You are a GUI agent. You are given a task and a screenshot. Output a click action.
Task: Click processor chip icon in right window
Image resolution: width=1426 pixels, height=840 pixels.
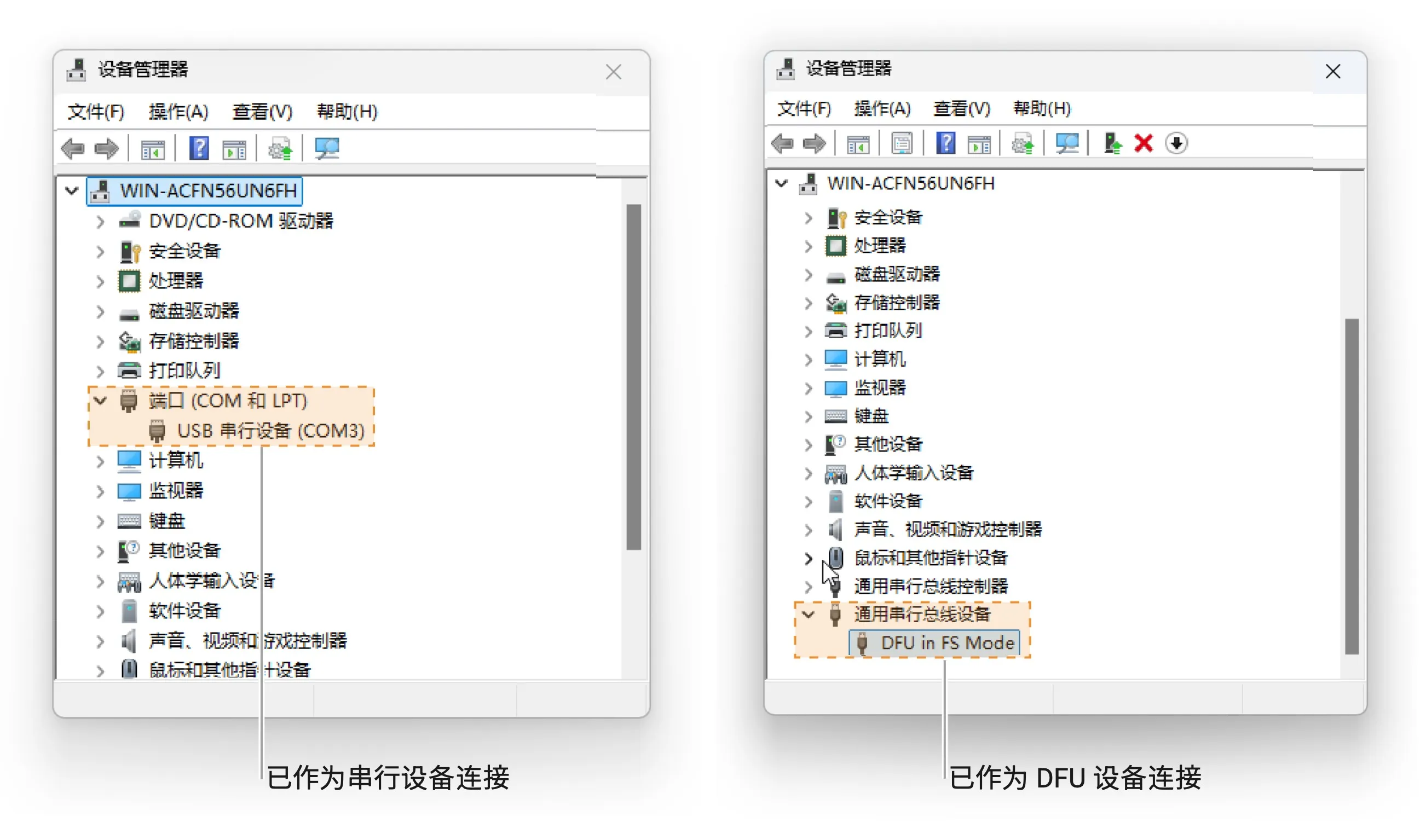(x=835, y=246)
